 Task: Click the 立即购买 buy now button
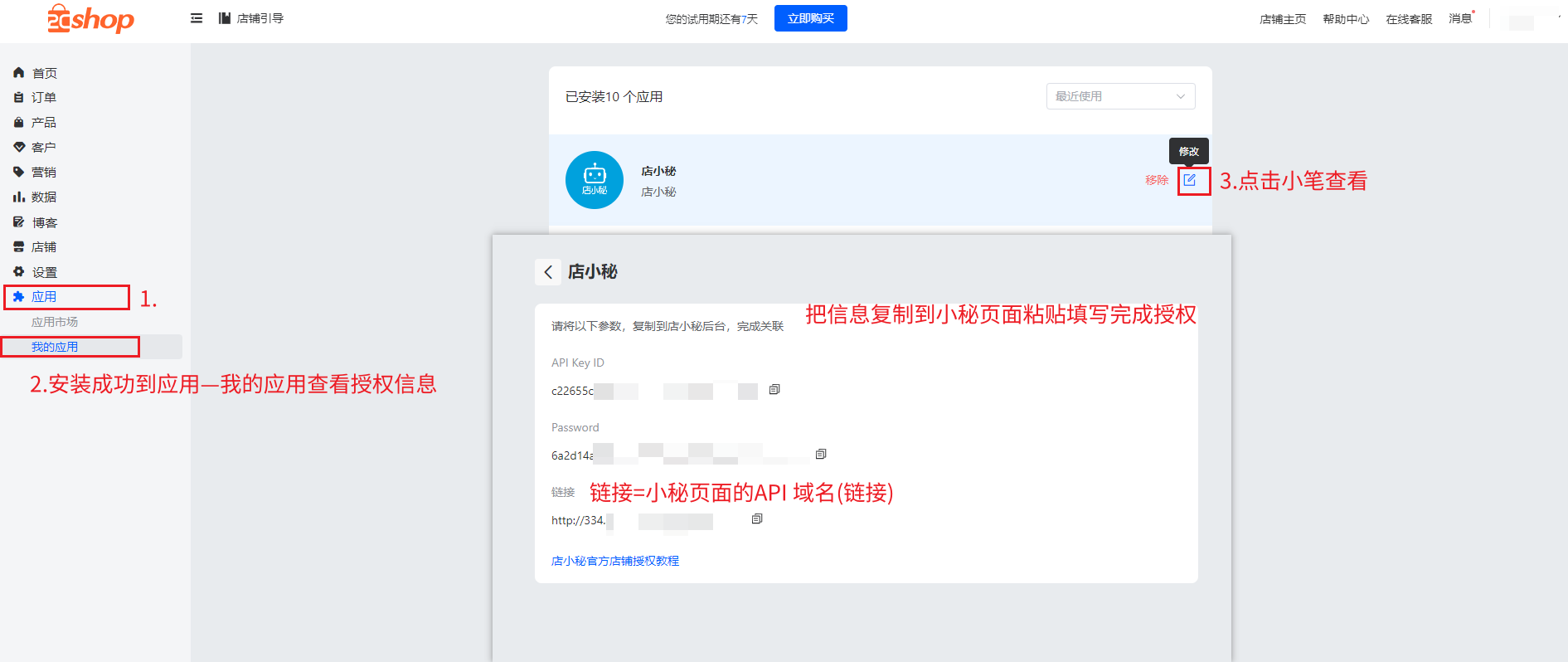(x=810, y=18)
